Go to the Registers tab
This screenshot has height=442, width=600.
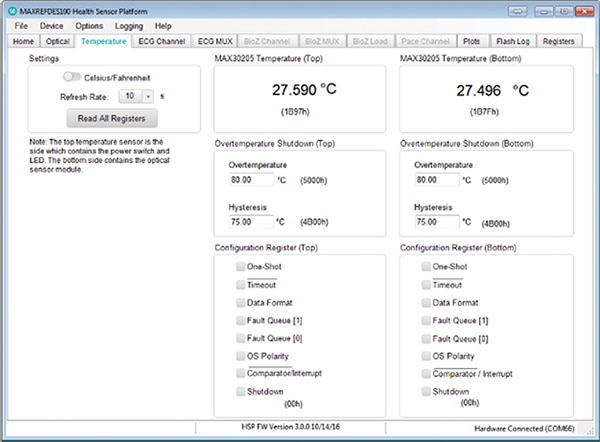pos(558,42)
